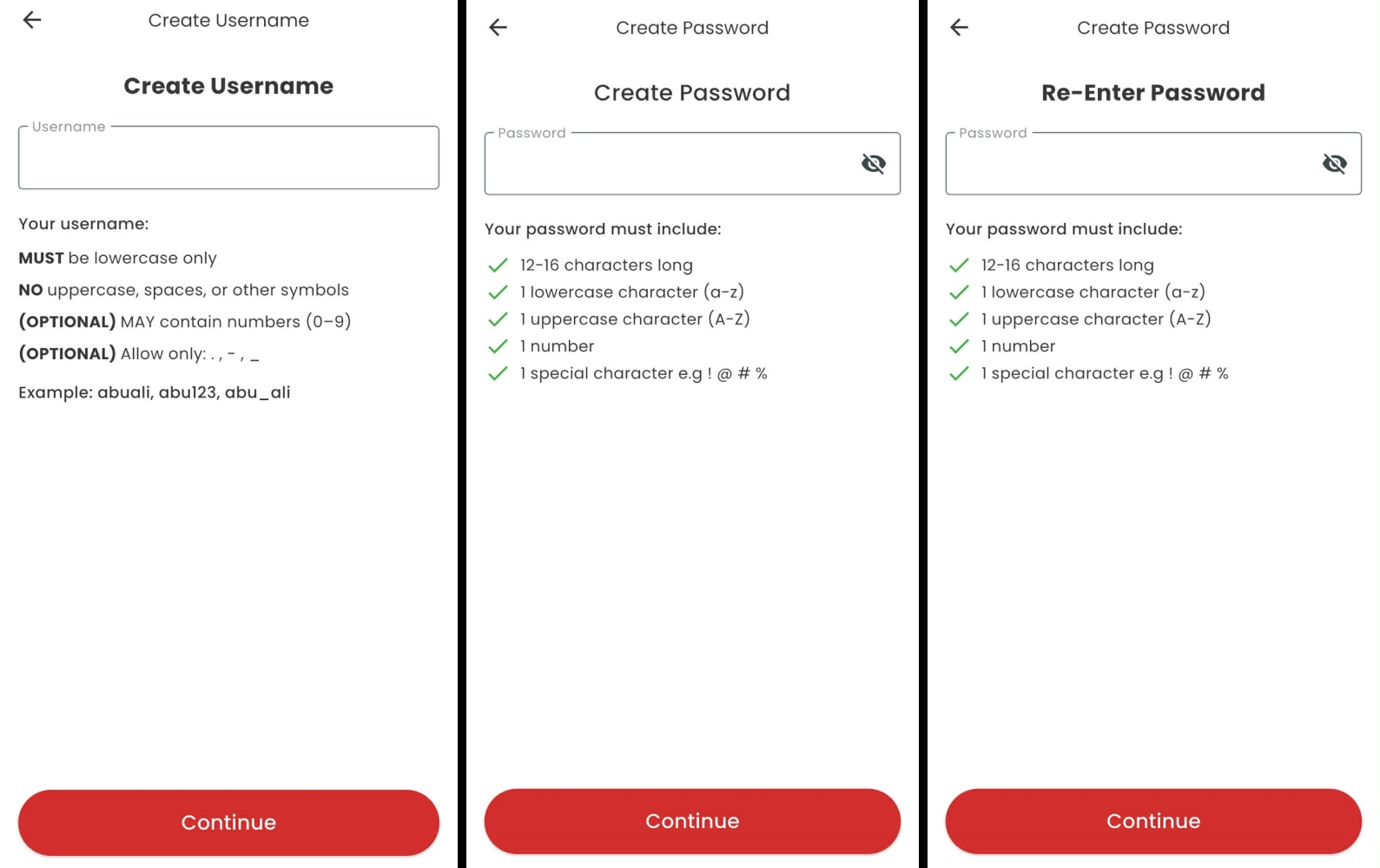This screenshot has height=868, width=1380.
Task: Go back from the Create Username screen
Action: click(x=32, y=20)
